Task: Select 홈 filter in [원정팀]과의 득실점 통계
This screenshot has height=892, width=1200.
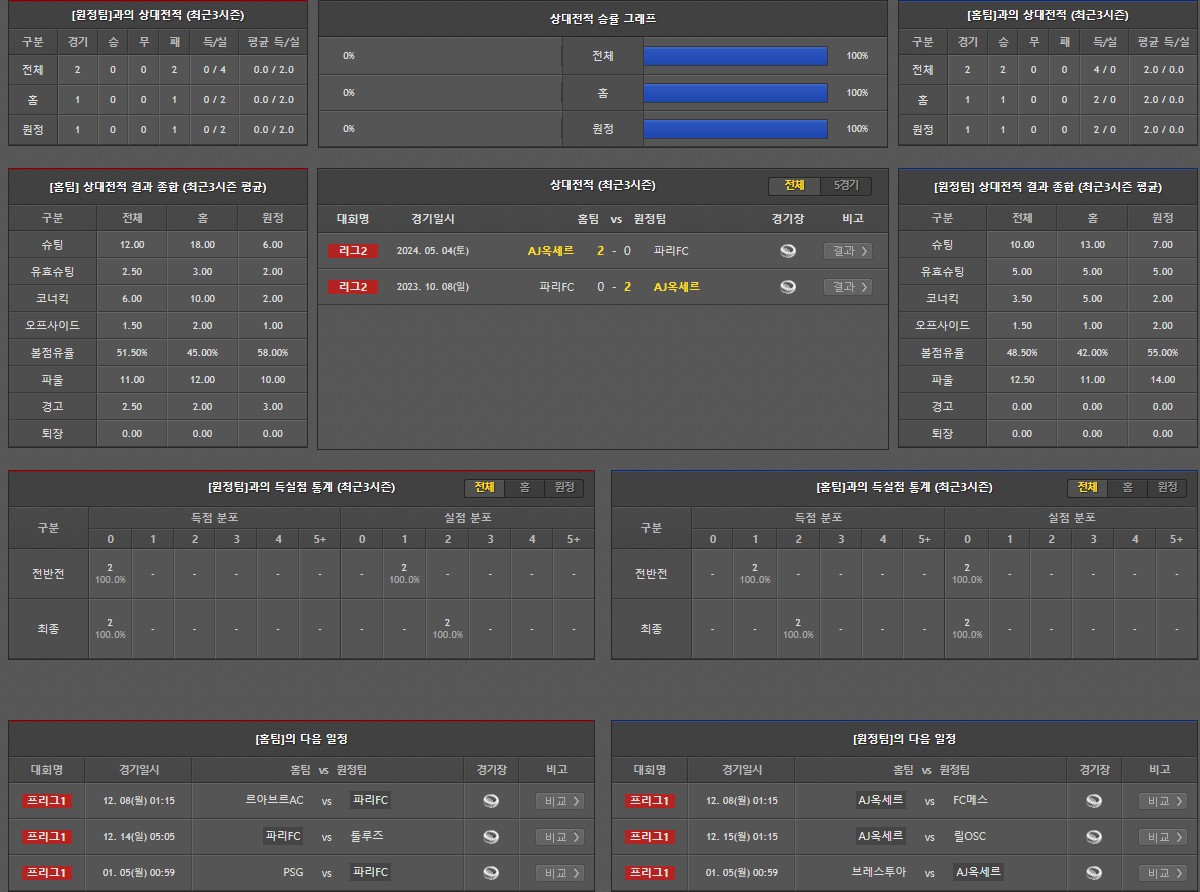Action: click(x=524, y=487)
